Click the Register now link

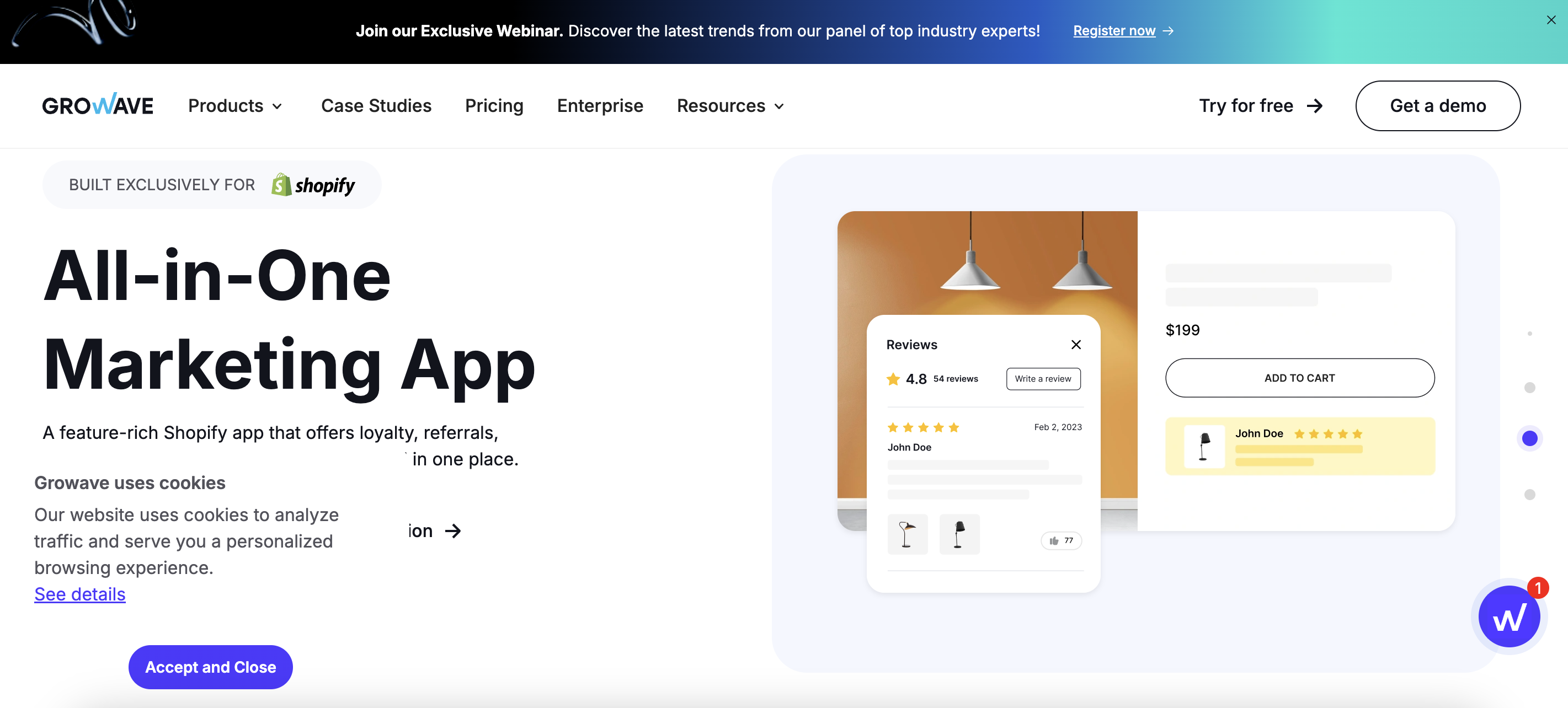[1114, 30]
